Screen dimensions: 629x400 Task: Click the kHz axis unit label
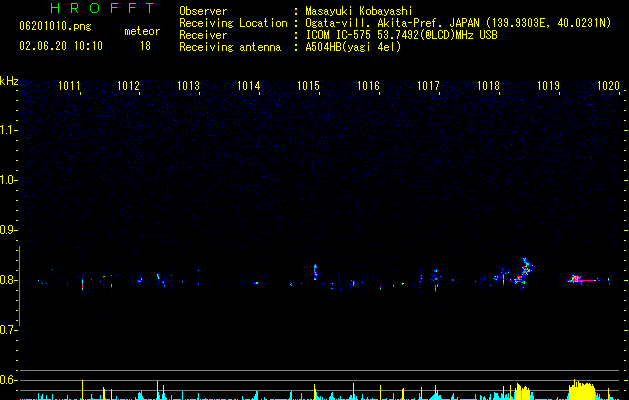tap(9, 81)
